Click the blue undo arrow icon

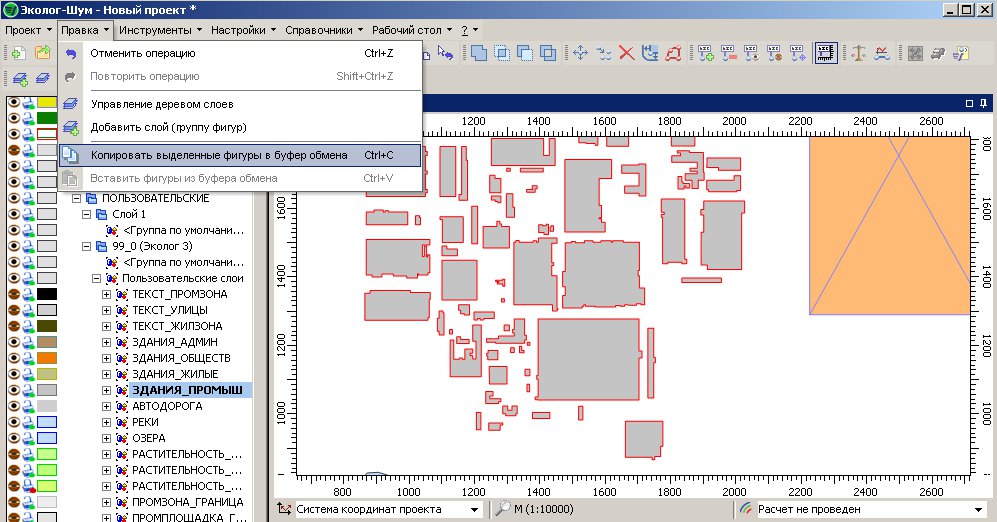coord(70,53)
